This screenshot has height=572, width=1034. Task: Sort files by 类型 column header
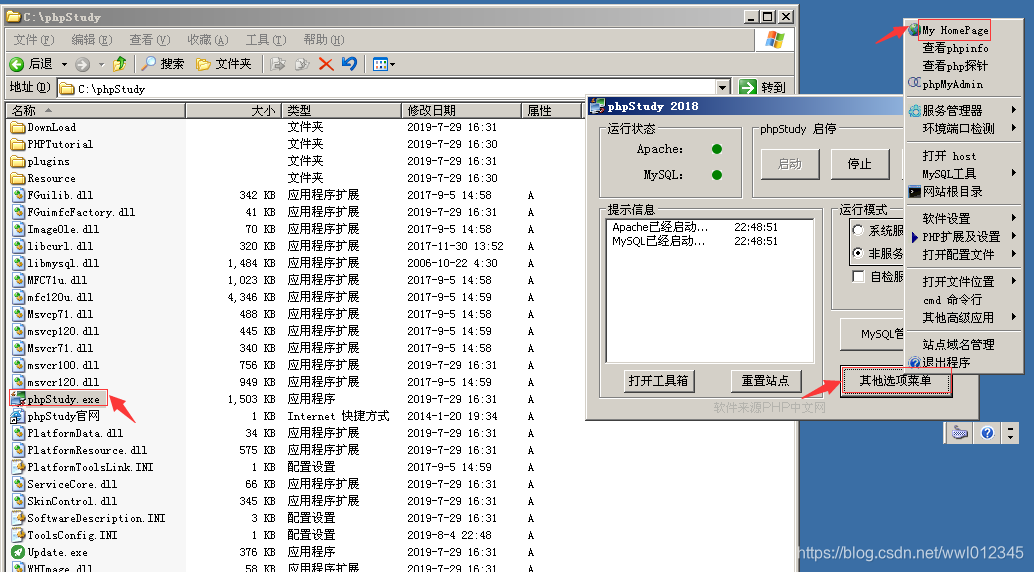coord(342,110)
